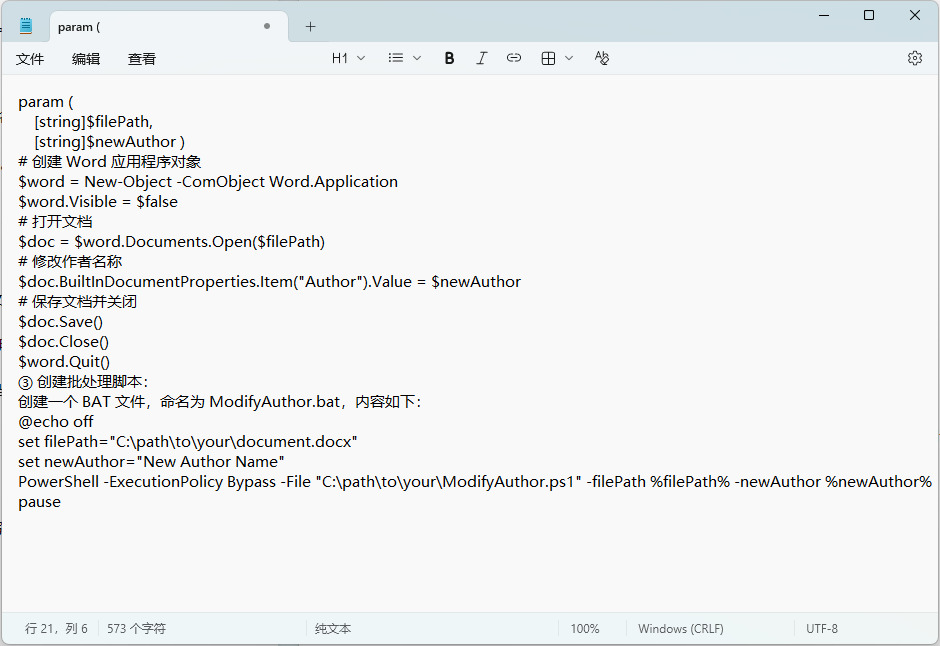Click the line '$word.Visible = $false'
940x646 pixels.
pos(98,201)
